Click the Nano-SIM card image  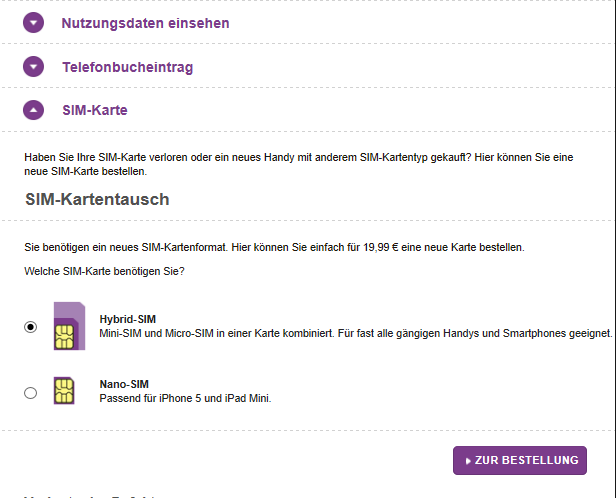[x=66, y=391]
